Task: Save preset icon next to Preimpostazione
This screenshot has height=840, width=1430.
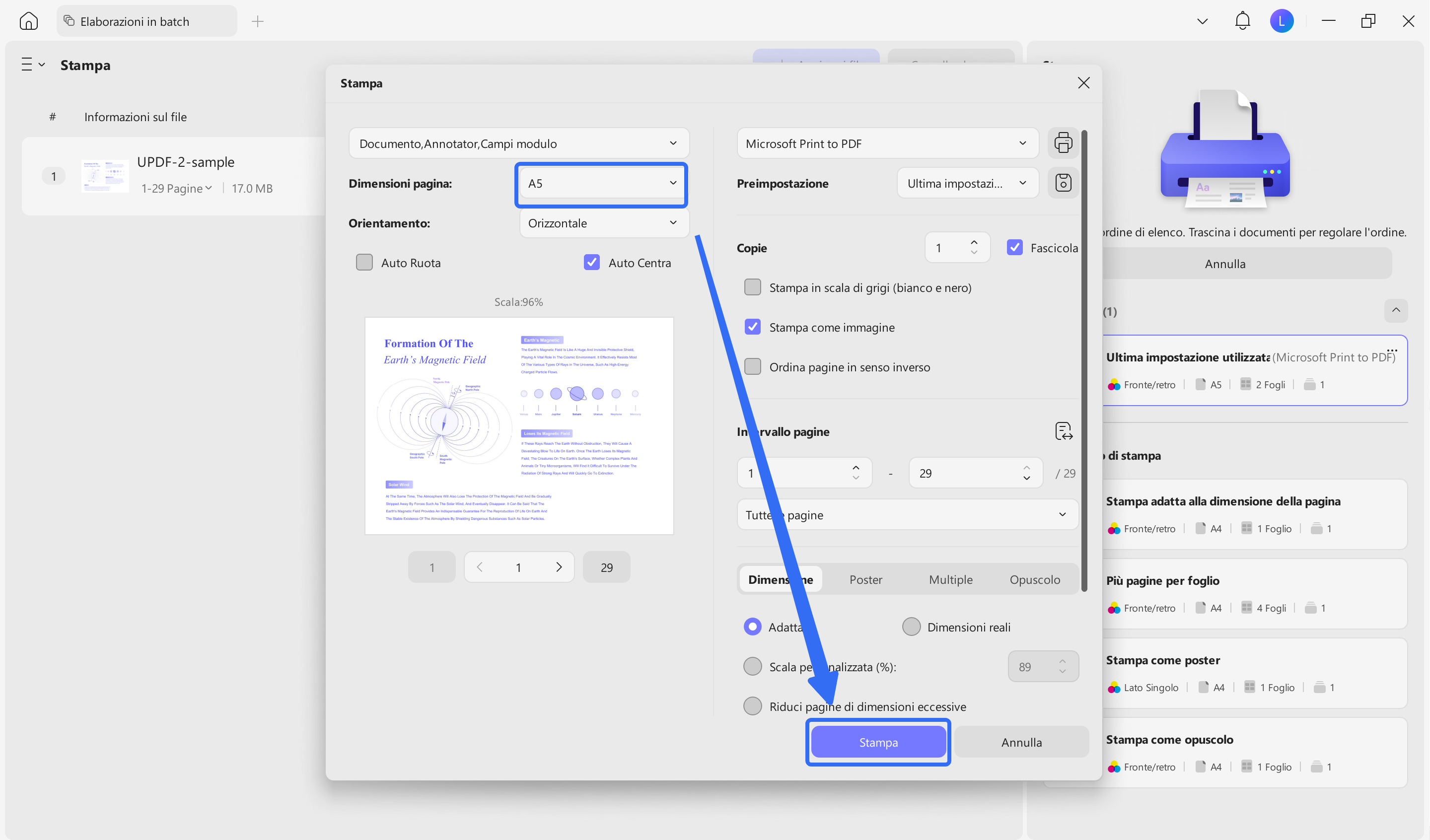Action: [1063, 183]
